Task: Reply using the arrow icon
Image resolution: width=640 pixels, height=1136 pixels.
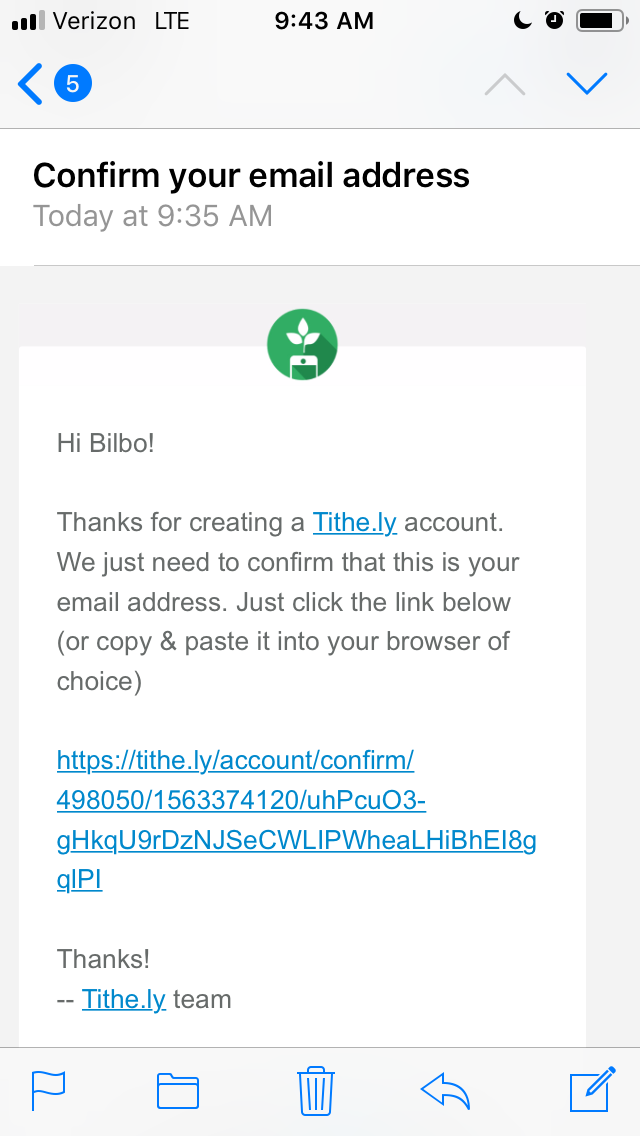Action: pyautogui.click(x=446, y=1090)
